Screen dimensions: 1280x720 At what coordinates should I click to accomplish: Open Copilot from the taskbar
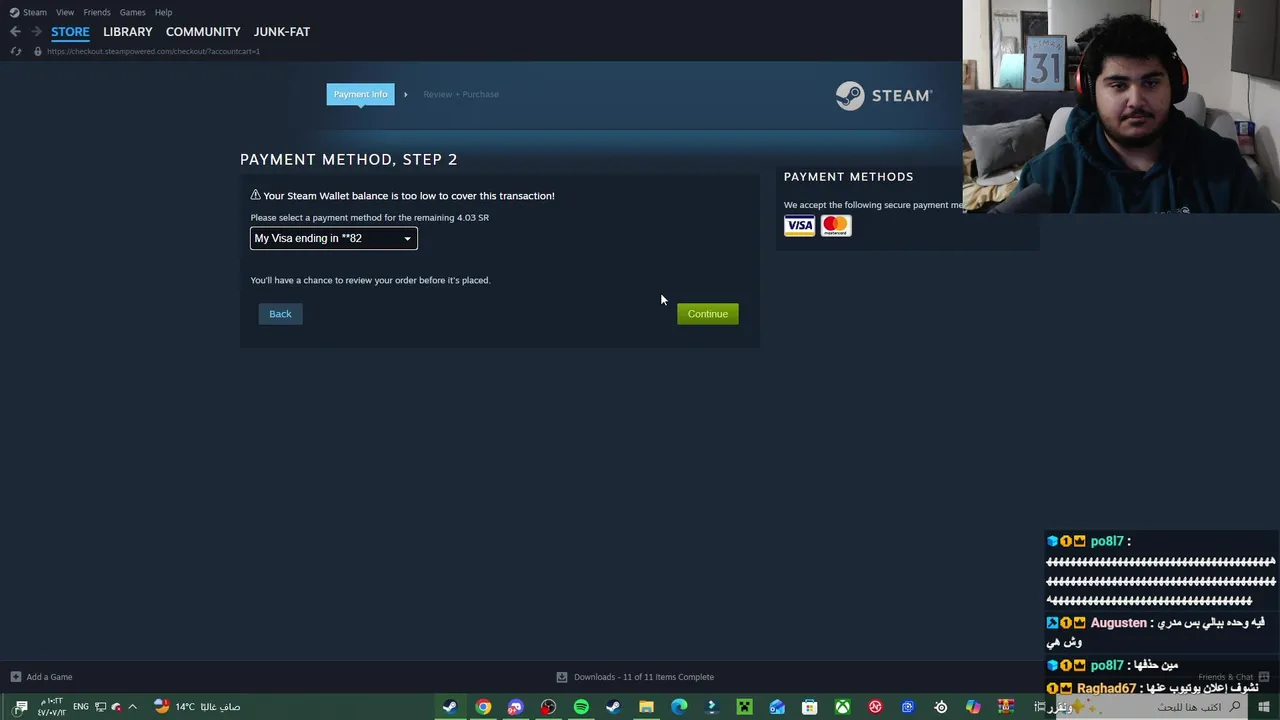[973, 707]
